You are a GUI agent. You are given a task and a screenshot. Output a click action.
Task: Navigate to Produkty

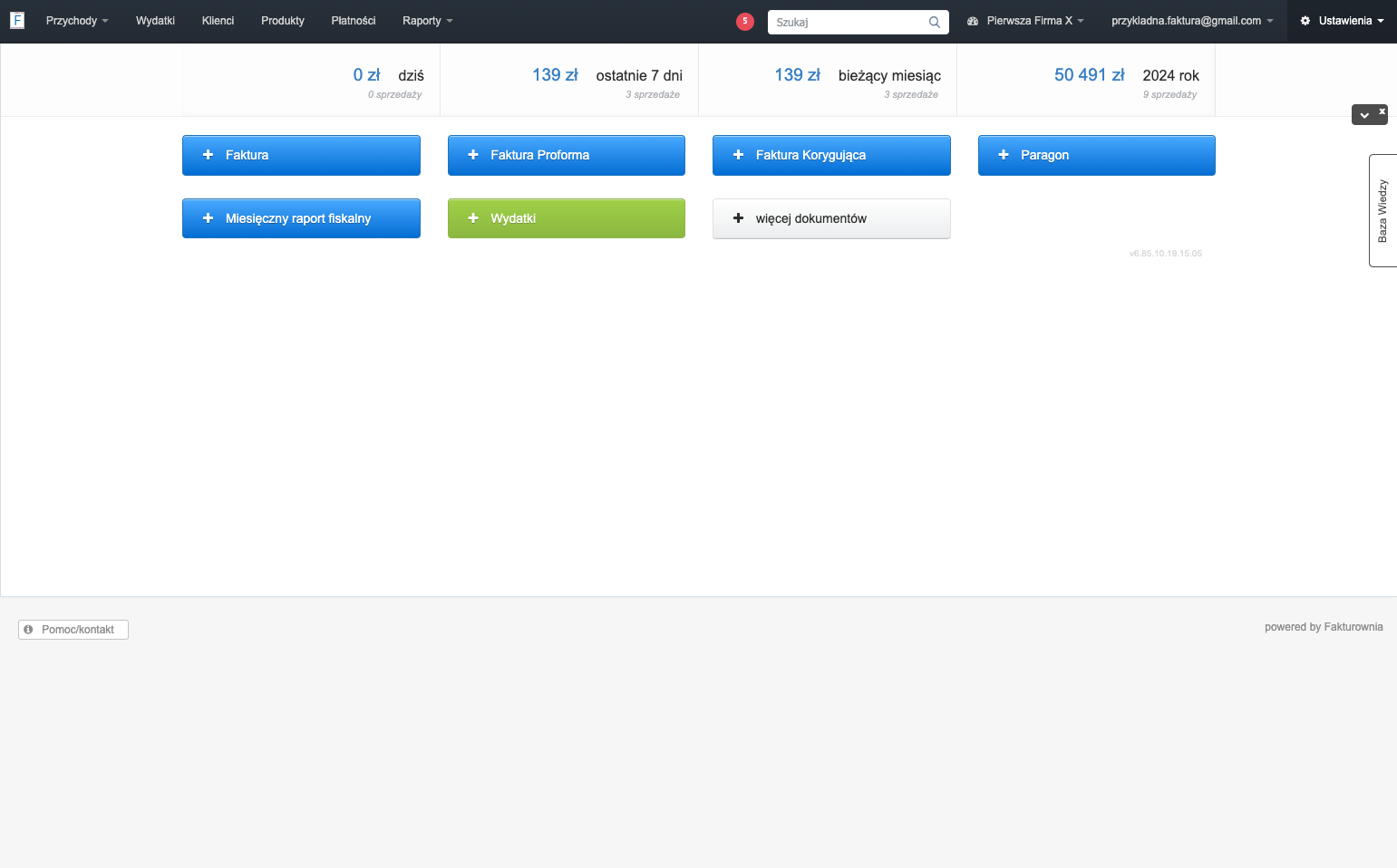click(x=283, y=21)
